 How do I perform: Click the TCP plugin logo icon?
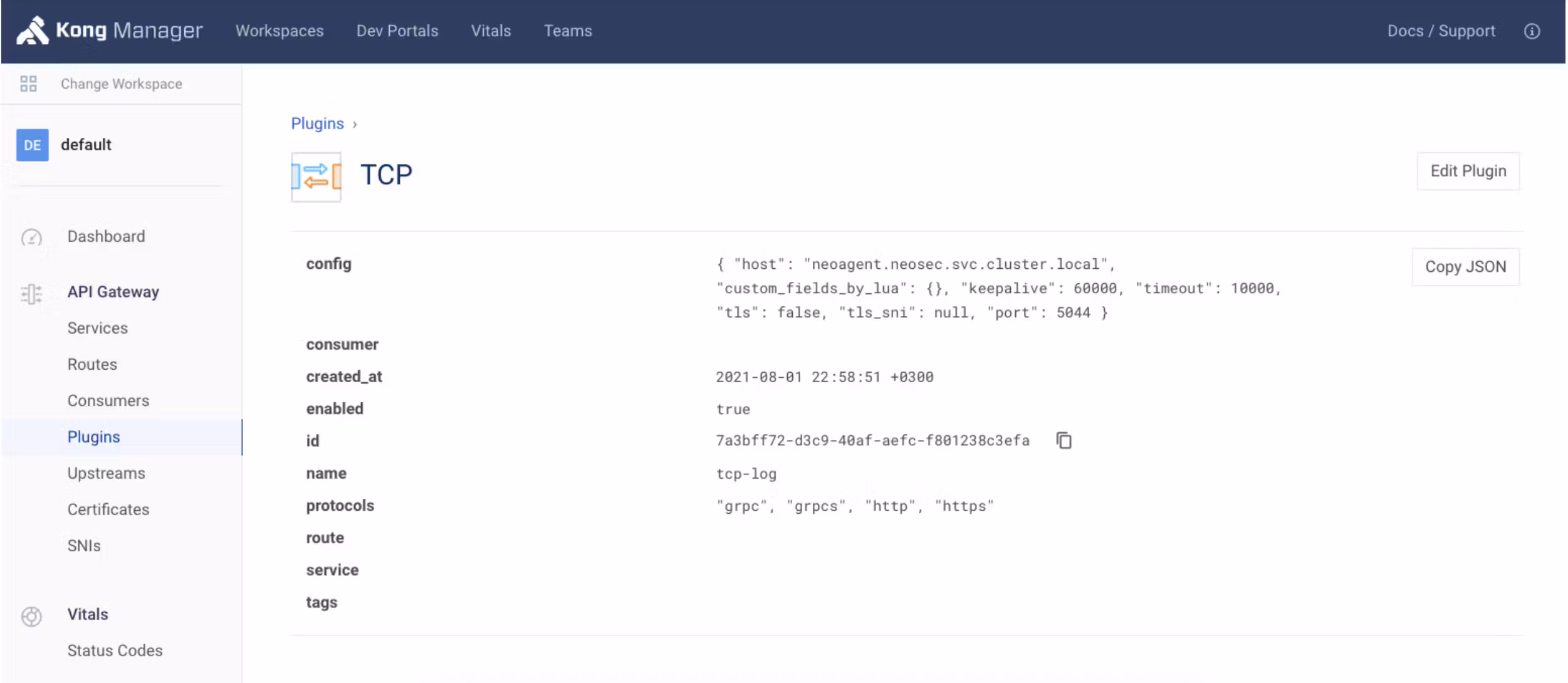[316, 177]
